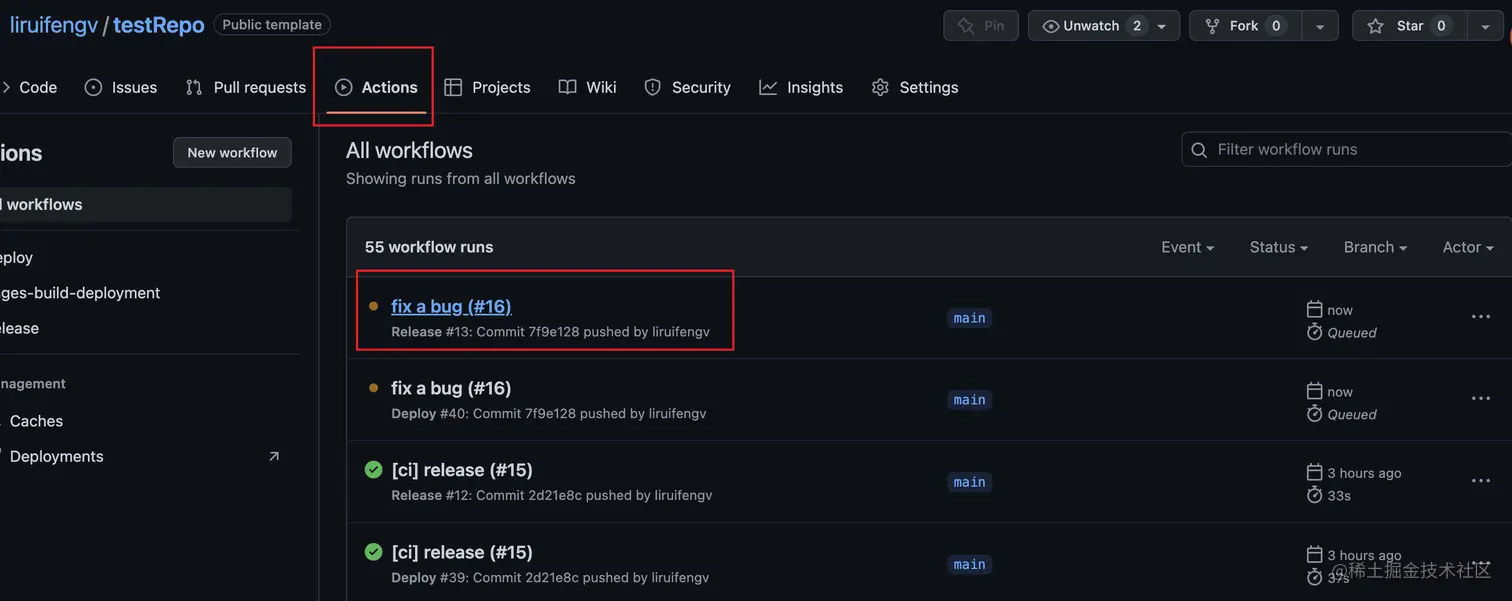
Task: Open the Security tab
Action: [687, 87]
